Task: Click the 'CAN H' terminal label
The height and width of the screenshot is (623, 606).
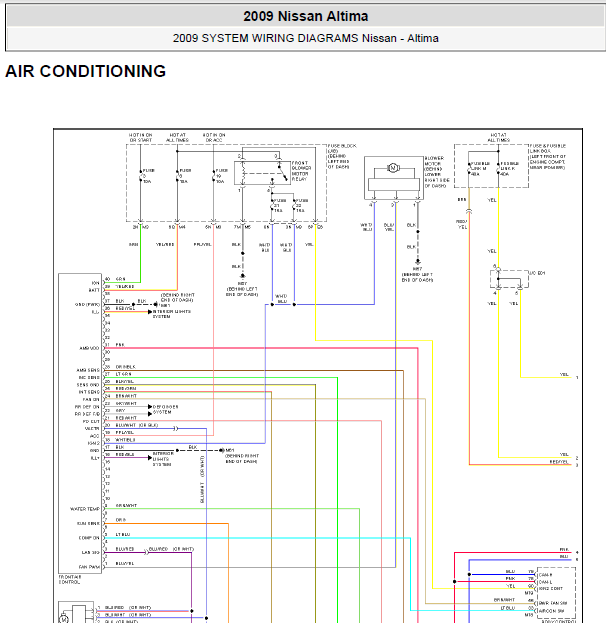Action: 546,575
